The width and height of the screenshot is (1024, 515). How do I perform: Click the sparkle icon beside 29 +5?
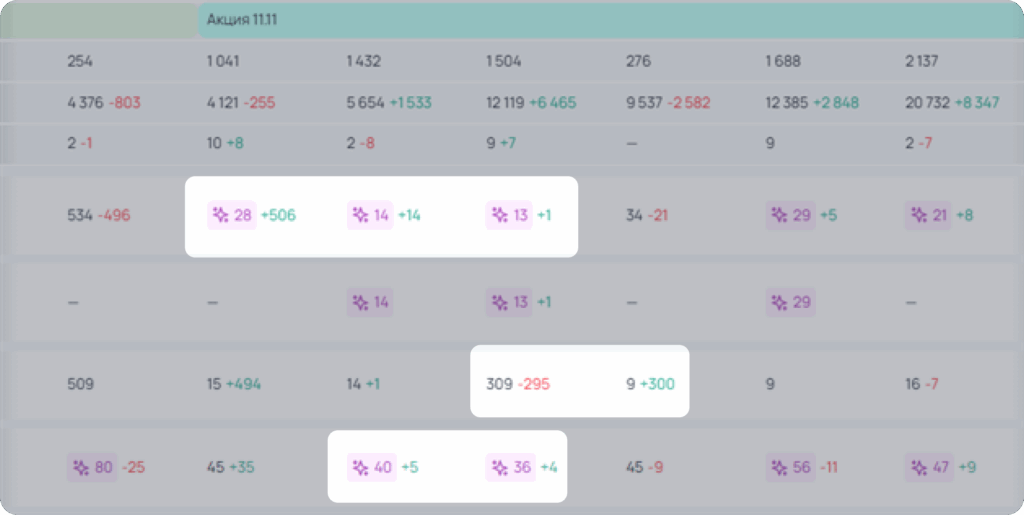(x=780, y=215)
